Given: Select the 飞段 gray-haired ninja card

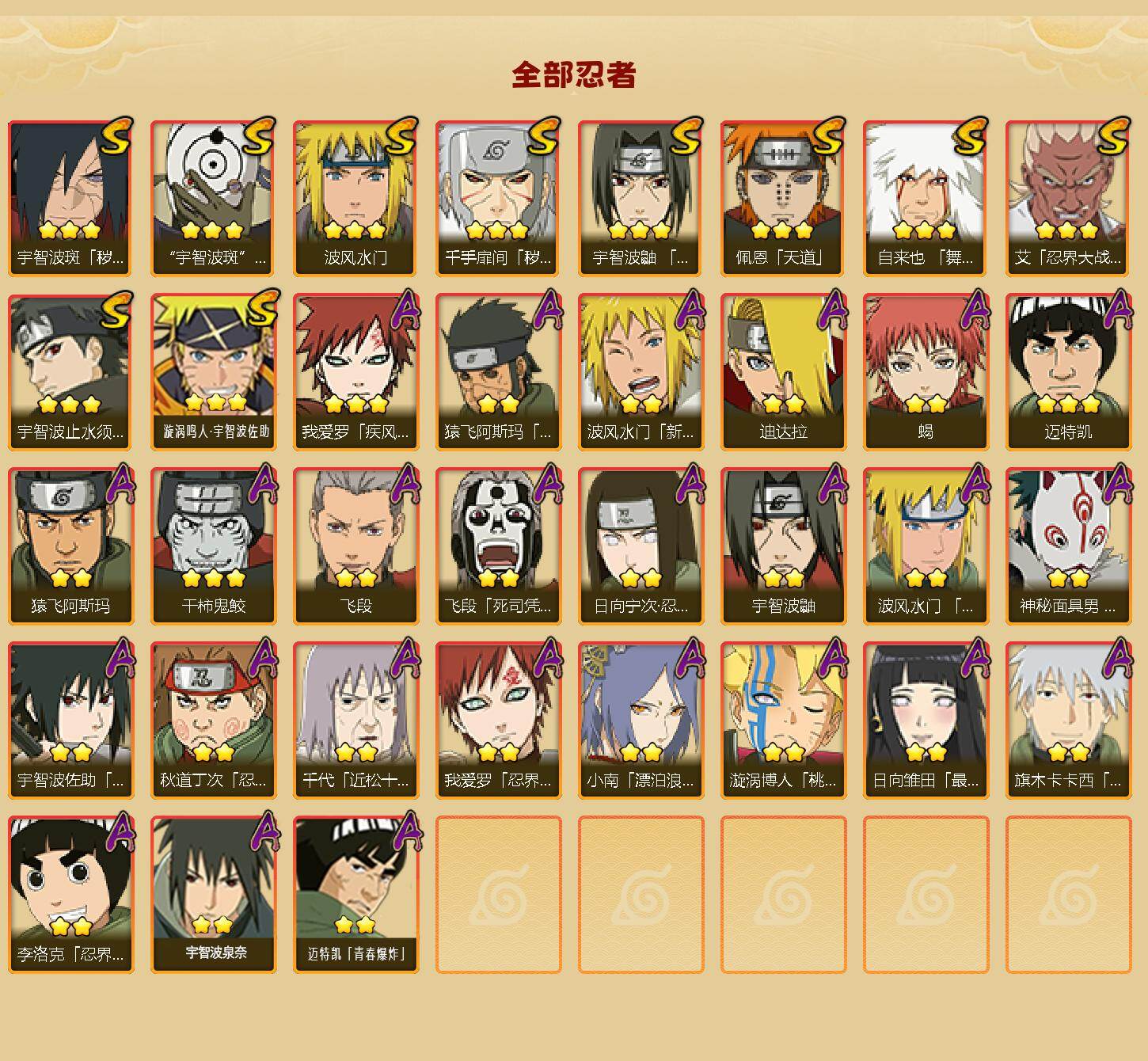Looking at the screenshot, I should coord(355,546).
